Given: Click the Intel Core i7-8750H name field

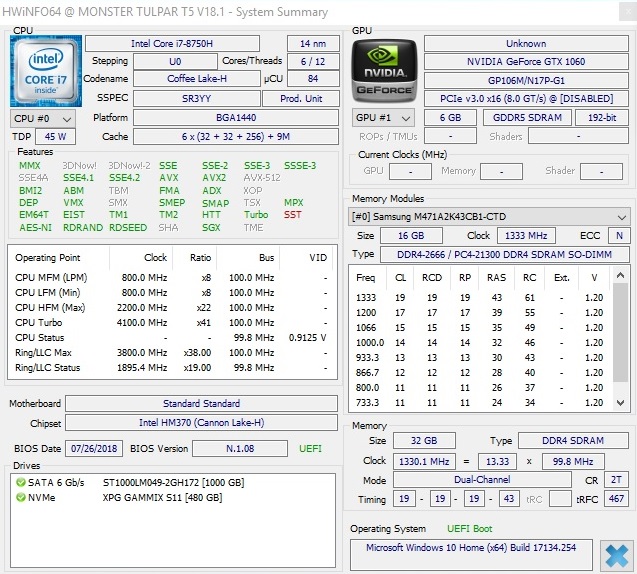Looking at the screenshot, I should [x=172, y=43].
